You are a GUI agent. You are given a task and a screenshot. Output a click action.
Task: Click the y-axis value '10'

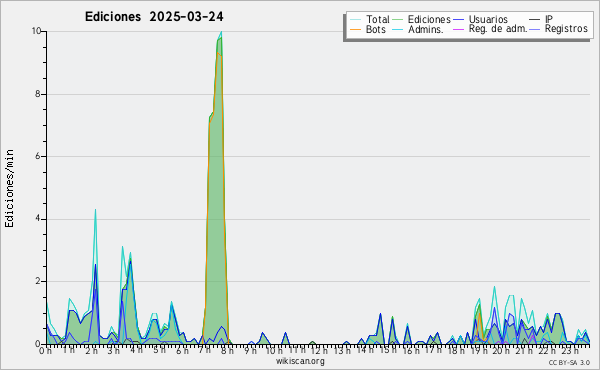pyautogui.click(x=36, y=31)
